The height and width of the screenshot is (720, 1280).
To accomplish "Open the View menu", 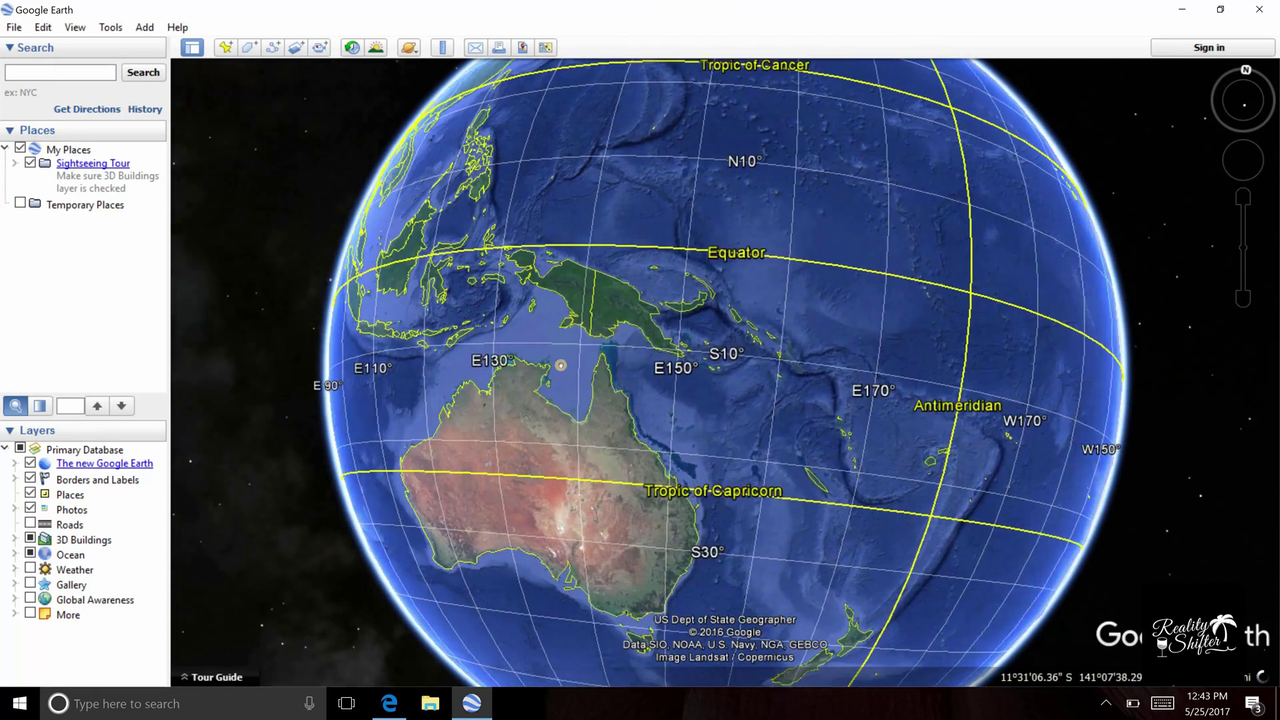I will (x=75, y=27).
